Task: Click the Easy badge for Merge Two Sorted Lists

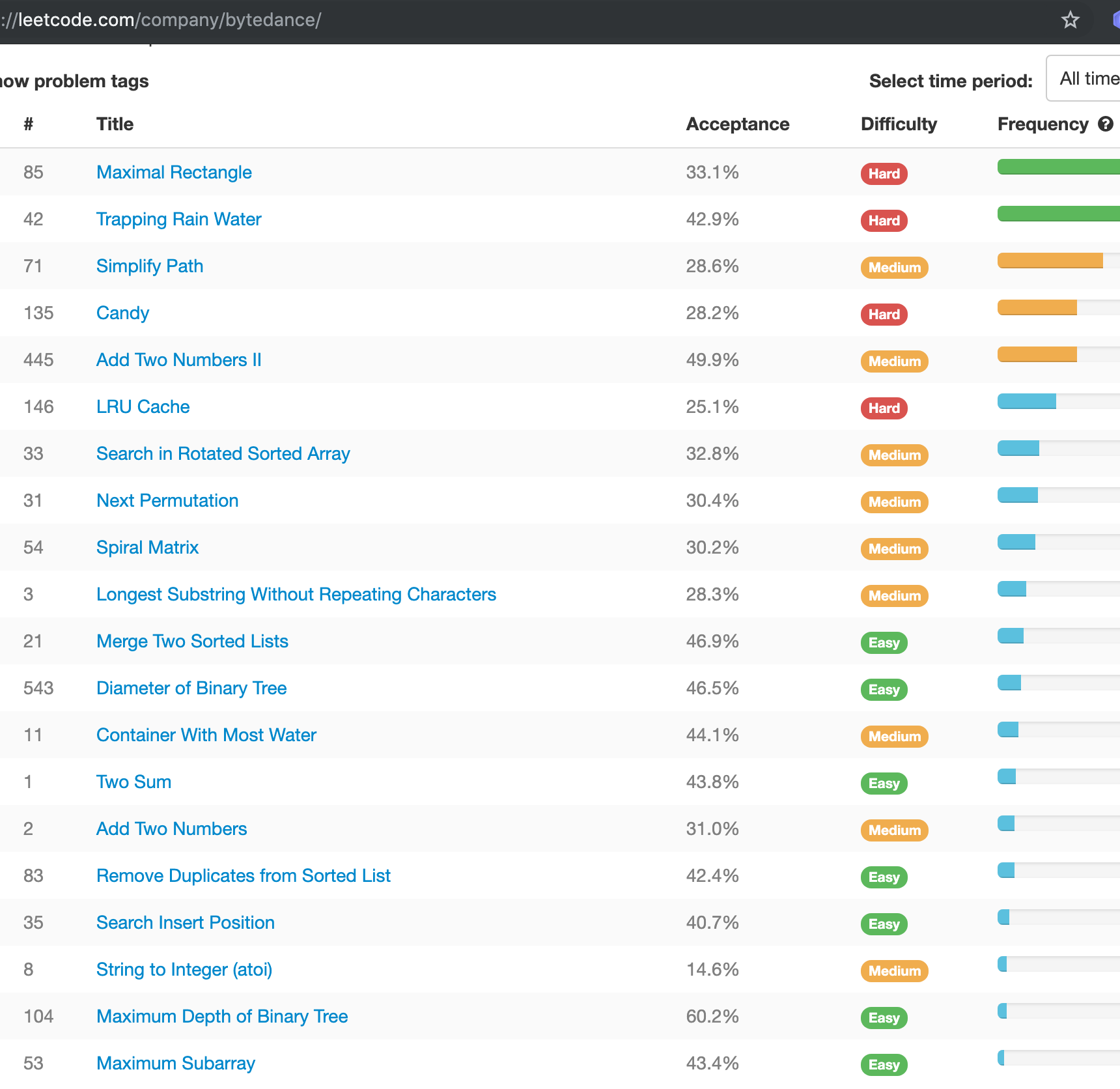Action: click(884, 643)
